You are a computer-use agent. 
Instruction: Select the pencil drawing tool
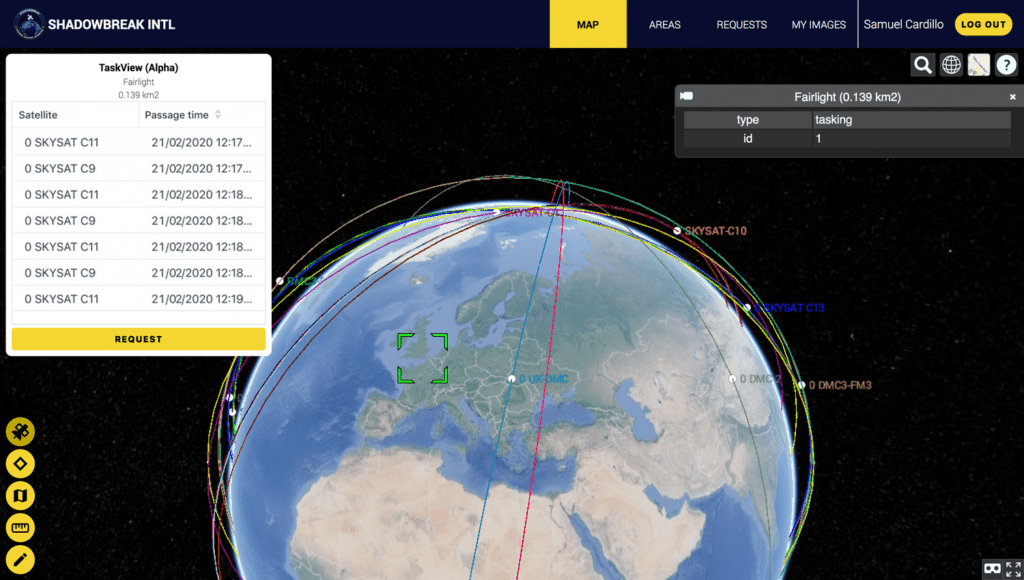click(x=20, y=560)
